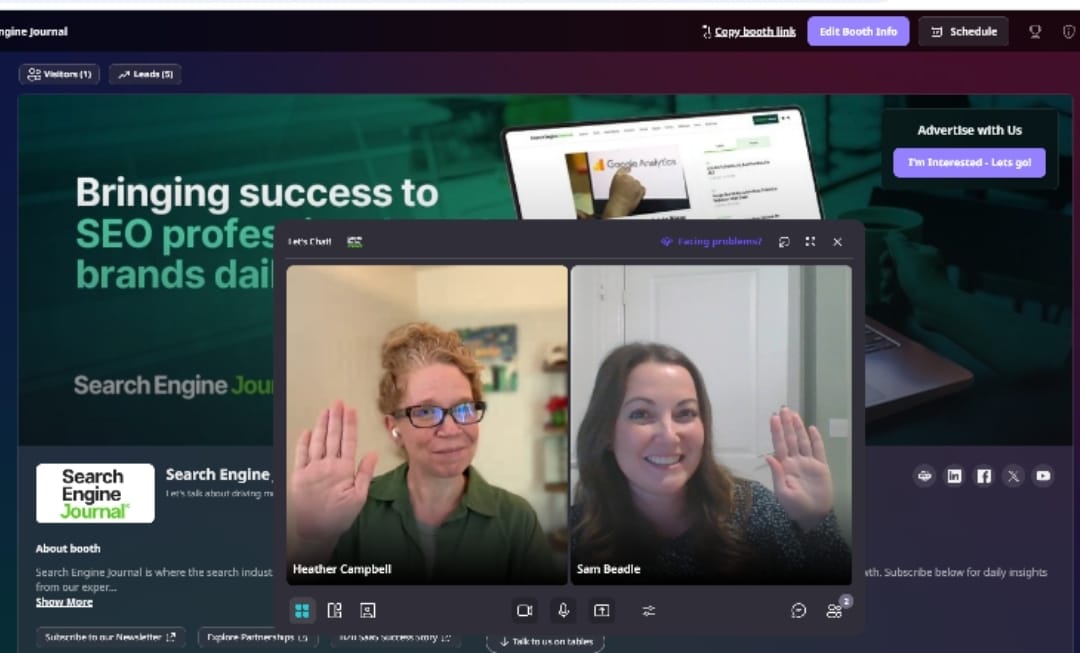Close the Let's Chat window
Viewport: 1080px width, 653px height.
(838, 242)
